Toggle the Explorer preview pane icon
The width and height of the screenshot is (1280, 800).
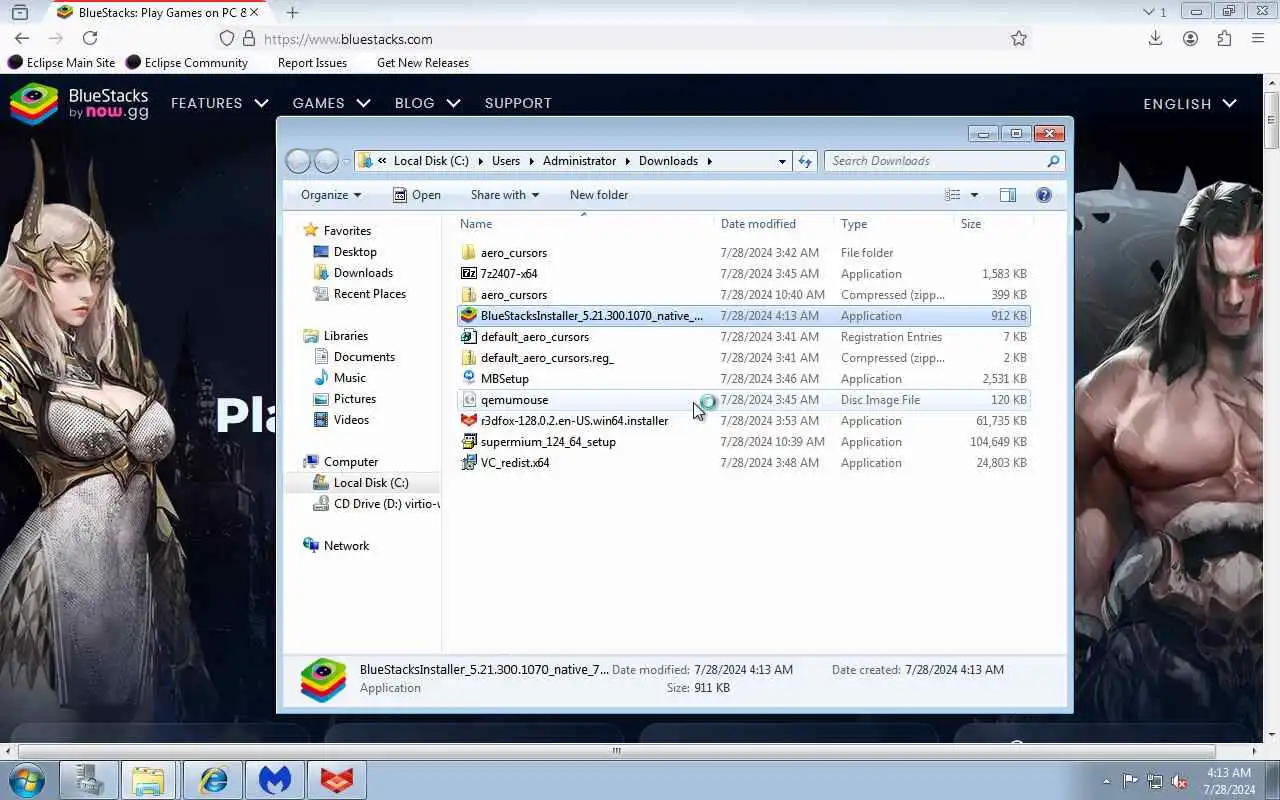(1008, 195)
